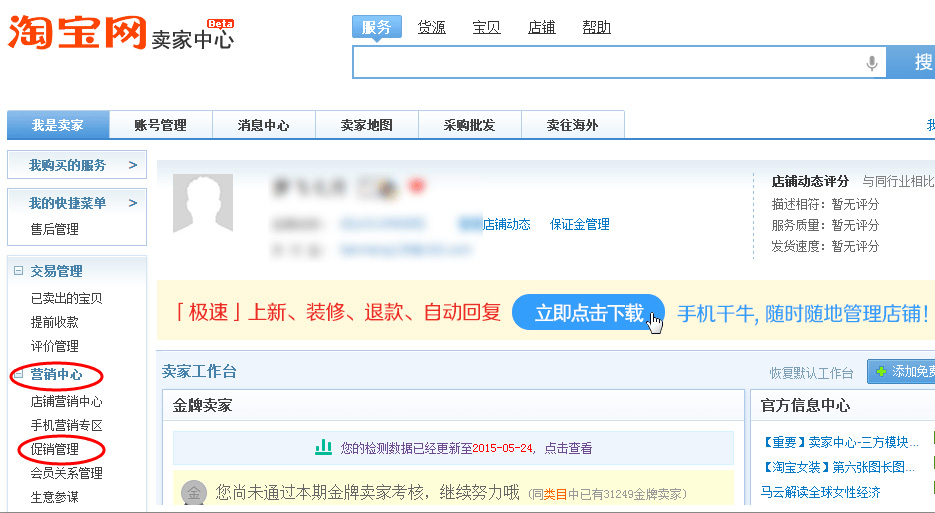Click the 服务质量: 暂无评分 line
Viewport: 935px width, 513px height.
825,225
